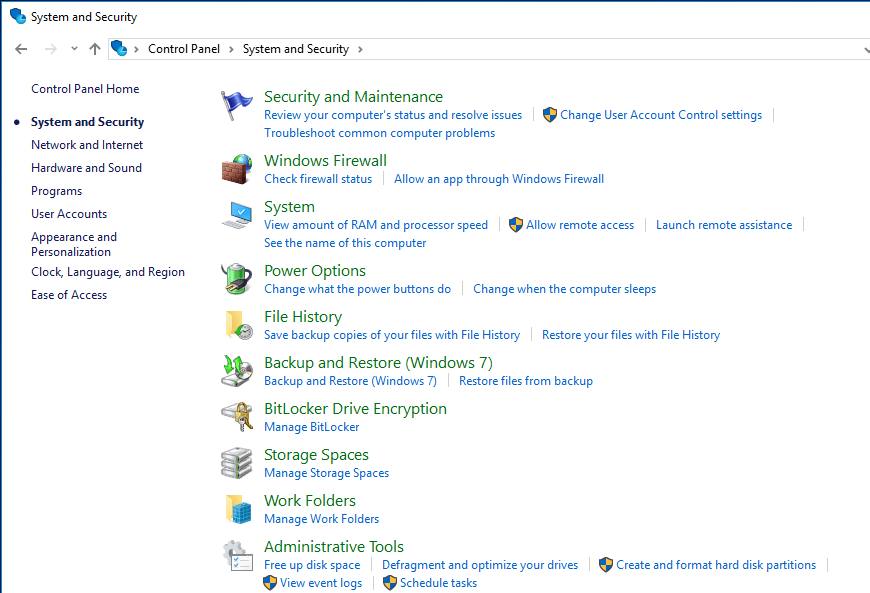Open Power Options heading link
The width and height of the screenshot is (870, 593).
coord(315,271)
